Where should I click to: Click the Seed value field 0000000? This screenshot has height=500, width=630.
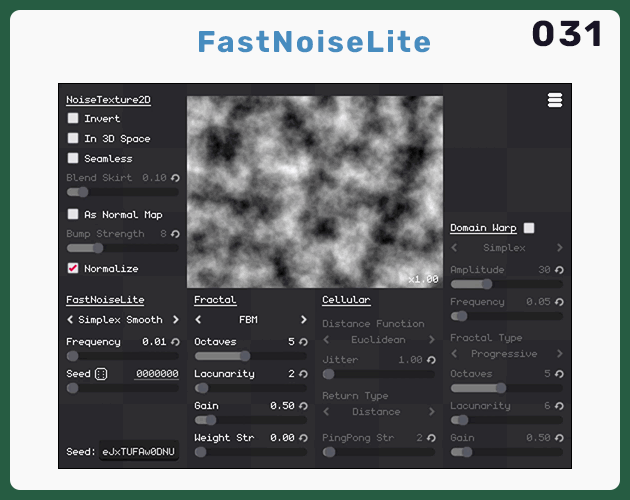pos(157,374)
